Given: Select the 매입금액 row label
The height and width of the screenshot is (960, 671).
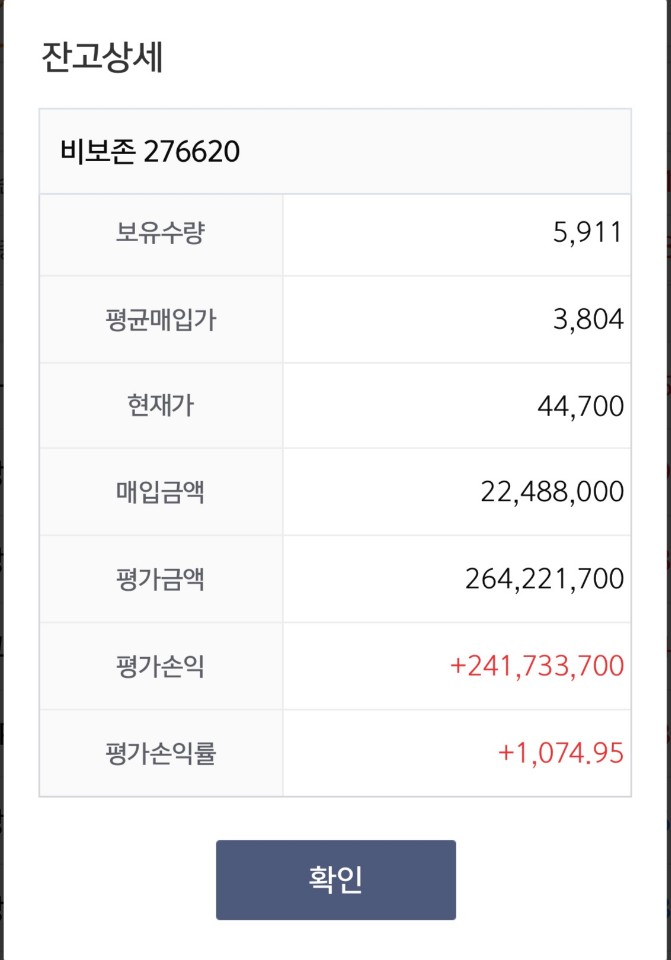Looking at the screenshot, I should (160, 492).
